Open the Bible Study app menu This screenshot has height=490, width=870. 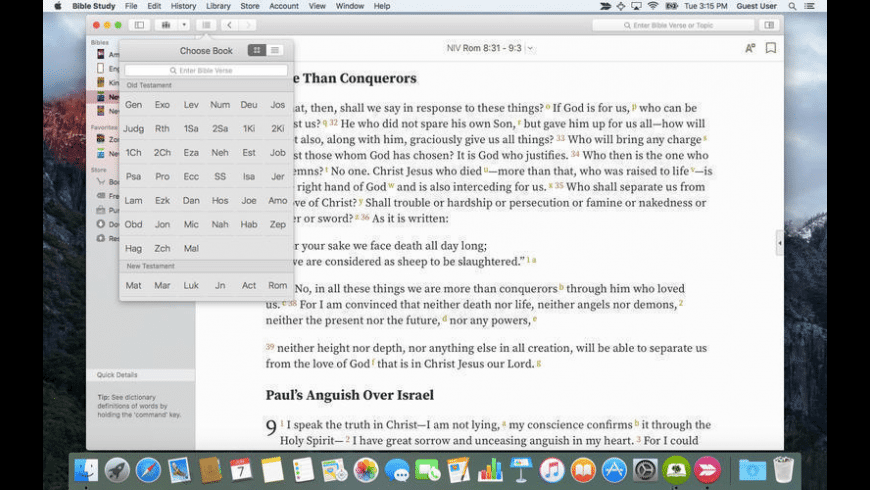(93, 6)
